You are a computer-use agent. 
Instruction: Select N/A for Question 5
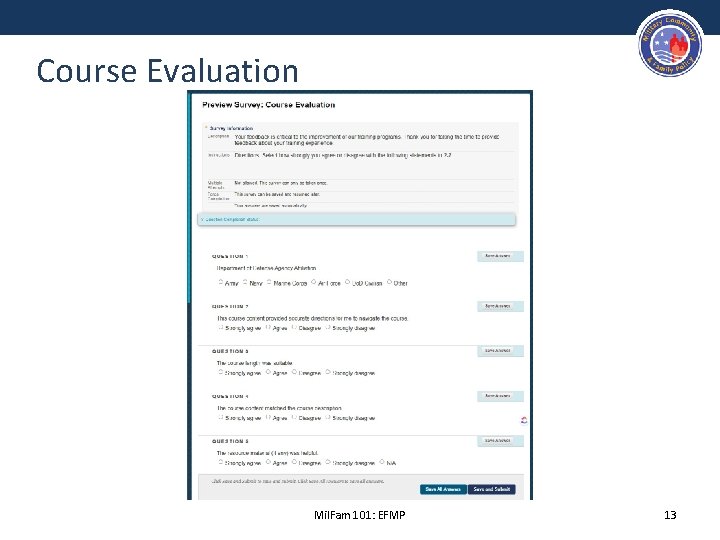[x=382, y=462]
